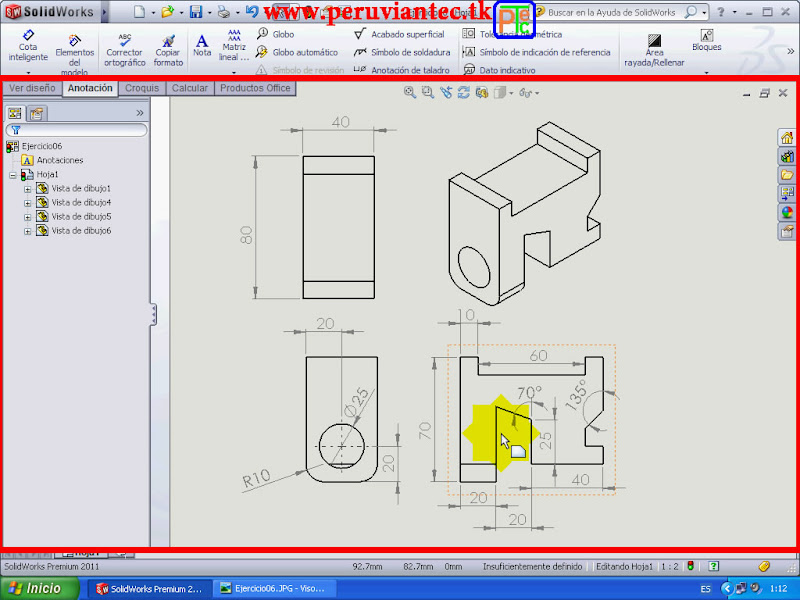Add a Globo balloon
The height and width of the screenshot is (600, 800).
276,34
